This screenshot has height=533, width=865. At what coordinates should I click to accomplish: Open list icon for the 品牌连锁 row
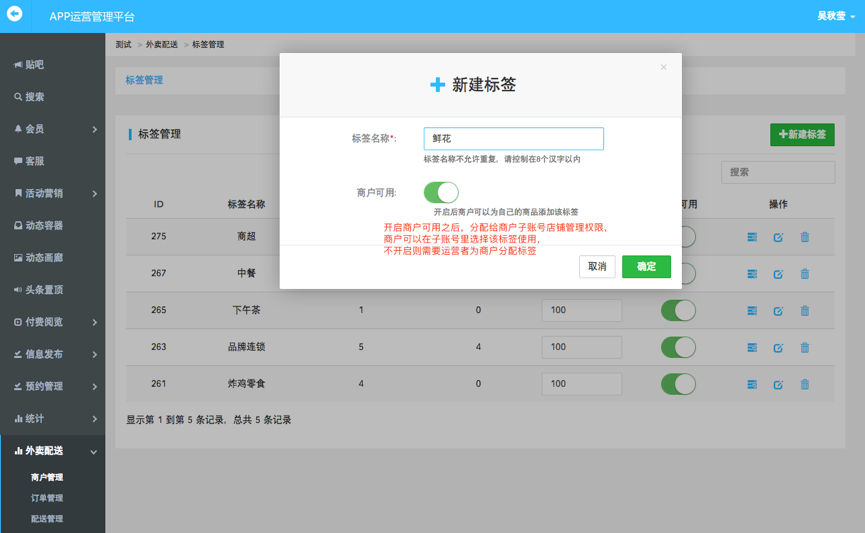[752, 348]
